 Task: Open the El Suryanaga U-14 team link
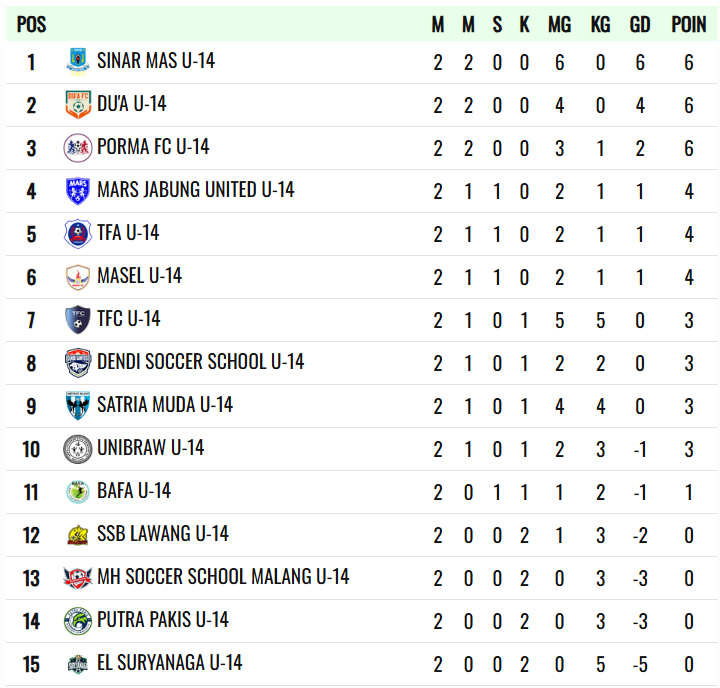tap(170, 663)
